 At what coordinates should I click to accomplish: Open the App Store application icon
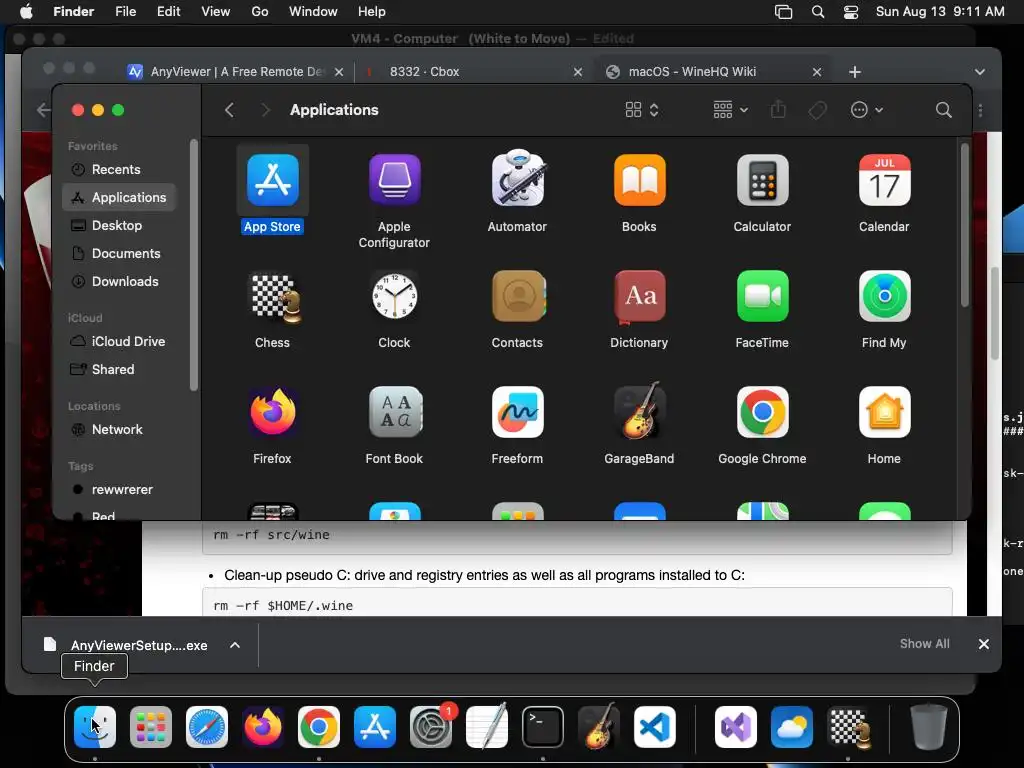click(272, 180)
